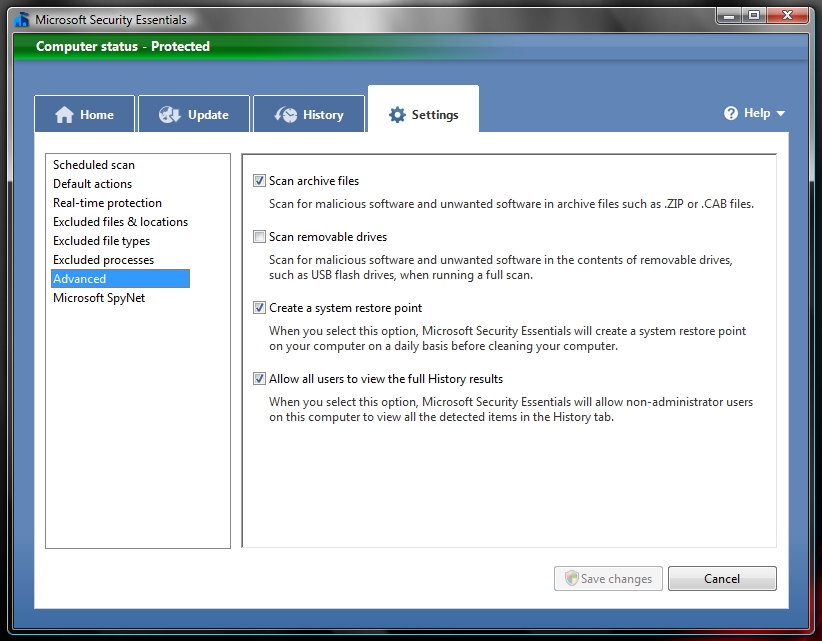
Task: Click the Microsoft Security Essentials title bar icon
Action: [x=22, y=19]
